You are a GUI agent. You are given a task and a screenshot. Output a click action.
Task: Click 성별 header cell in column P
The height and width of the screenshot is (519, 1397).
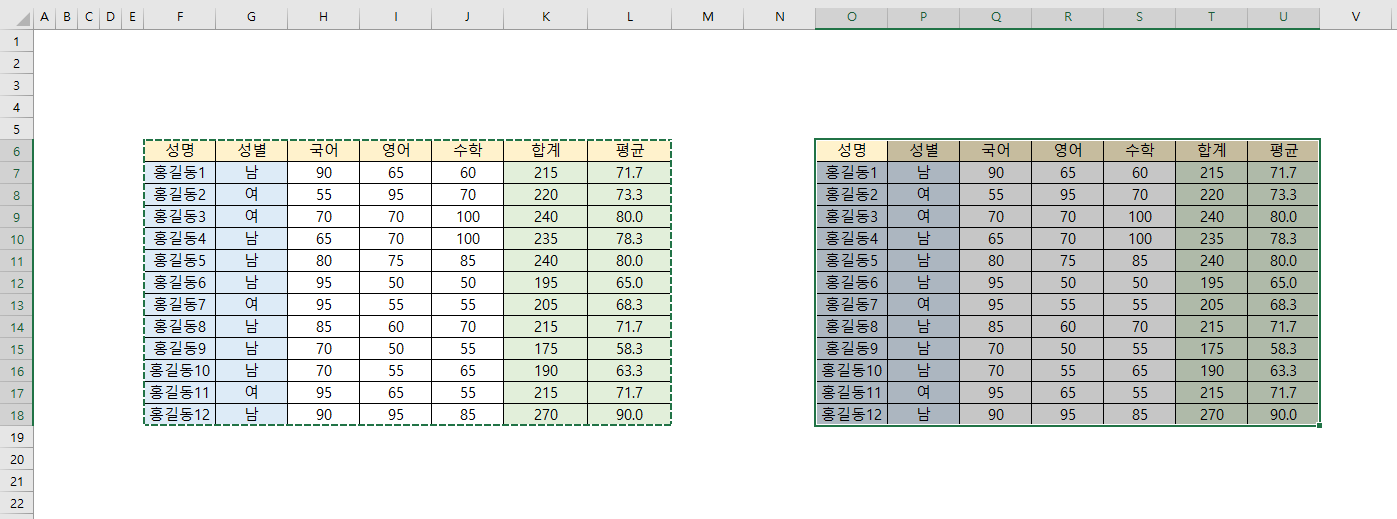pyautogui.click(x=923, y=150)
